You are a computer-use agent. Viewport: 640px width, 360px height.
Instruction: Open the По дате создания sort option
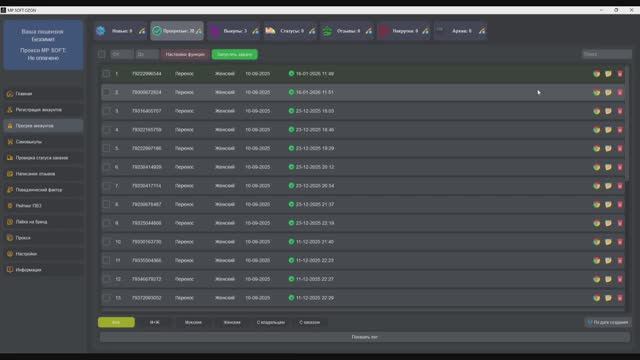click(x=608, y=322)
